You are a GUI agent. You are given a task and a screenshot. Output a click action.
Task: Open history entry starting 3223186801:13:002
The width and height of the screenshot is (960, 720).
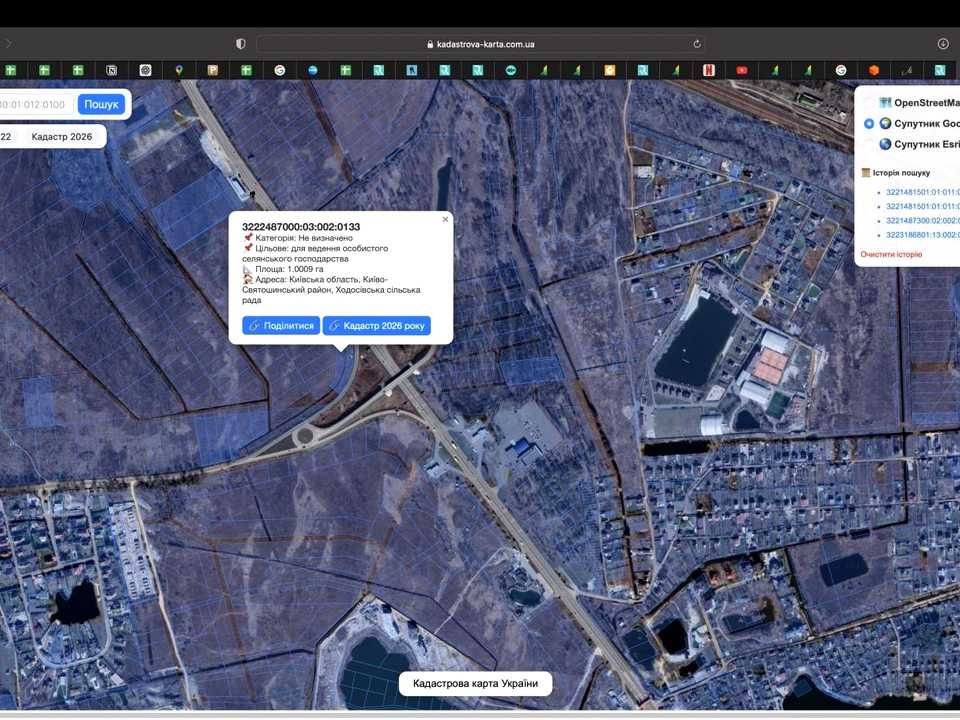point(923,234)
